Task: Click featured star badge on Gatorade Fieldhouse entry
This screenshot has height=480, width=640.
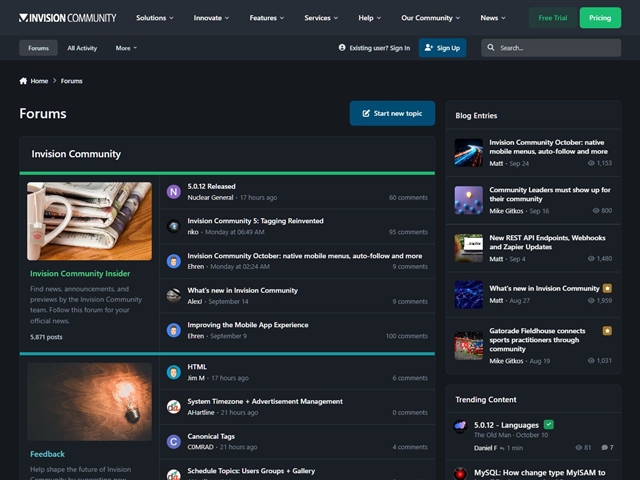Action: point(607,331)
